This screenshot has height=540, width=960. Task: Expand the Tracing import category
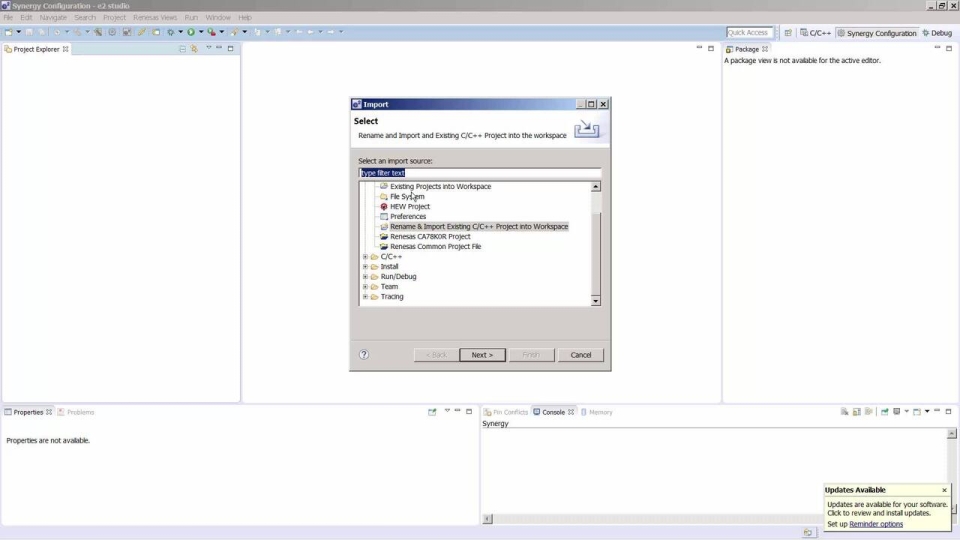click(x=366, y=296)
